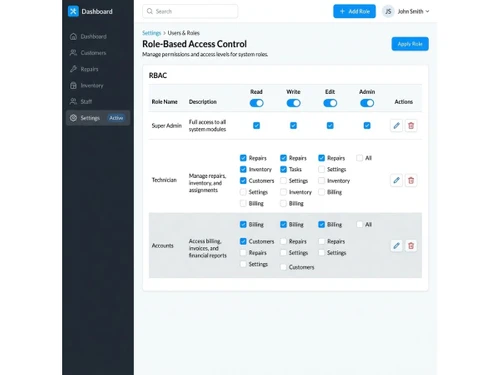Delete the Technician role trash icon
This screenshot has width=500, height=375.
coord(411,180)
